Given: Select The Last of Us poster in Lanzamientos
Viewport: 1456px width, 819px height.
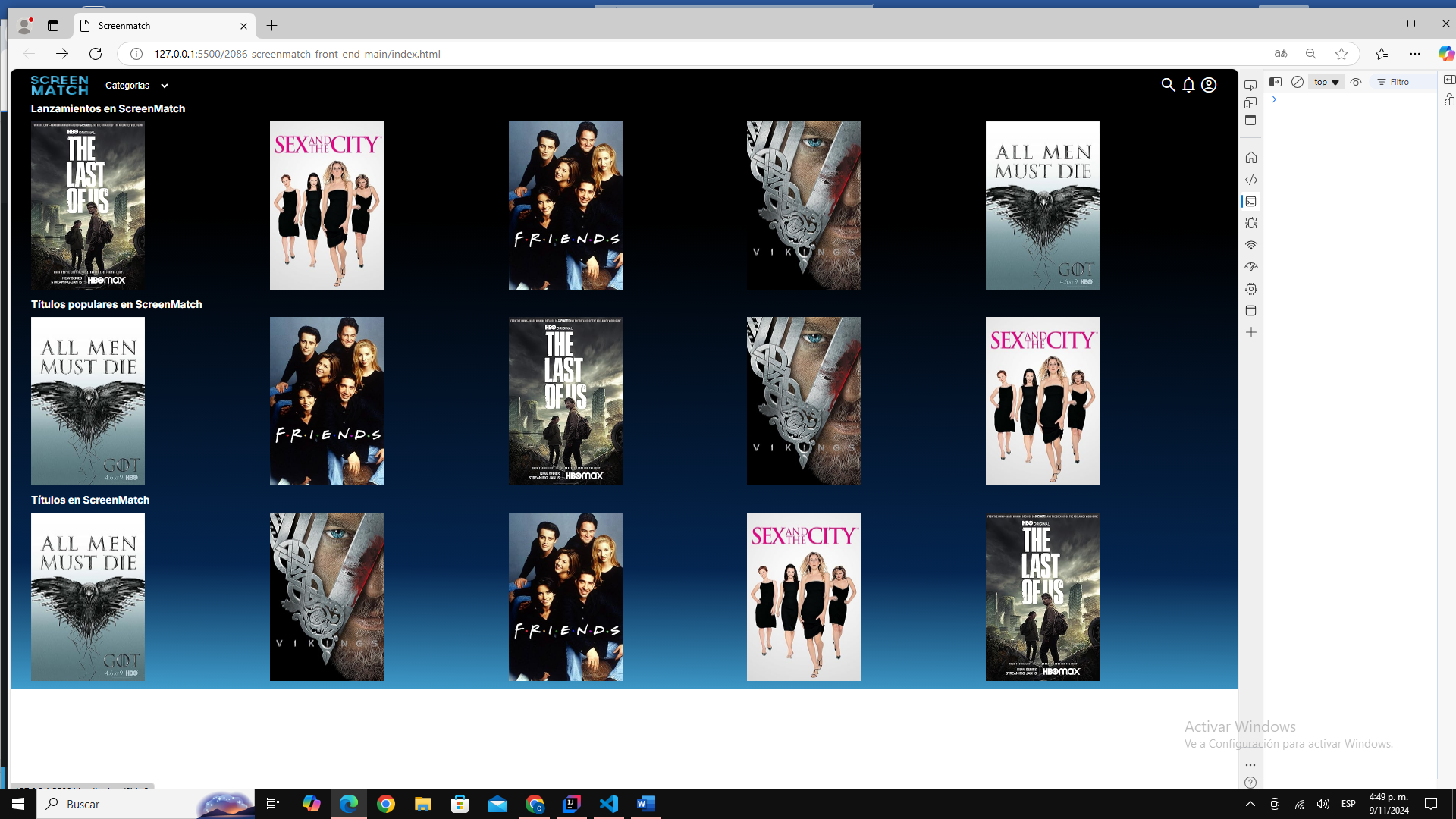Looking at the screenshot, I should click(88, 206).
